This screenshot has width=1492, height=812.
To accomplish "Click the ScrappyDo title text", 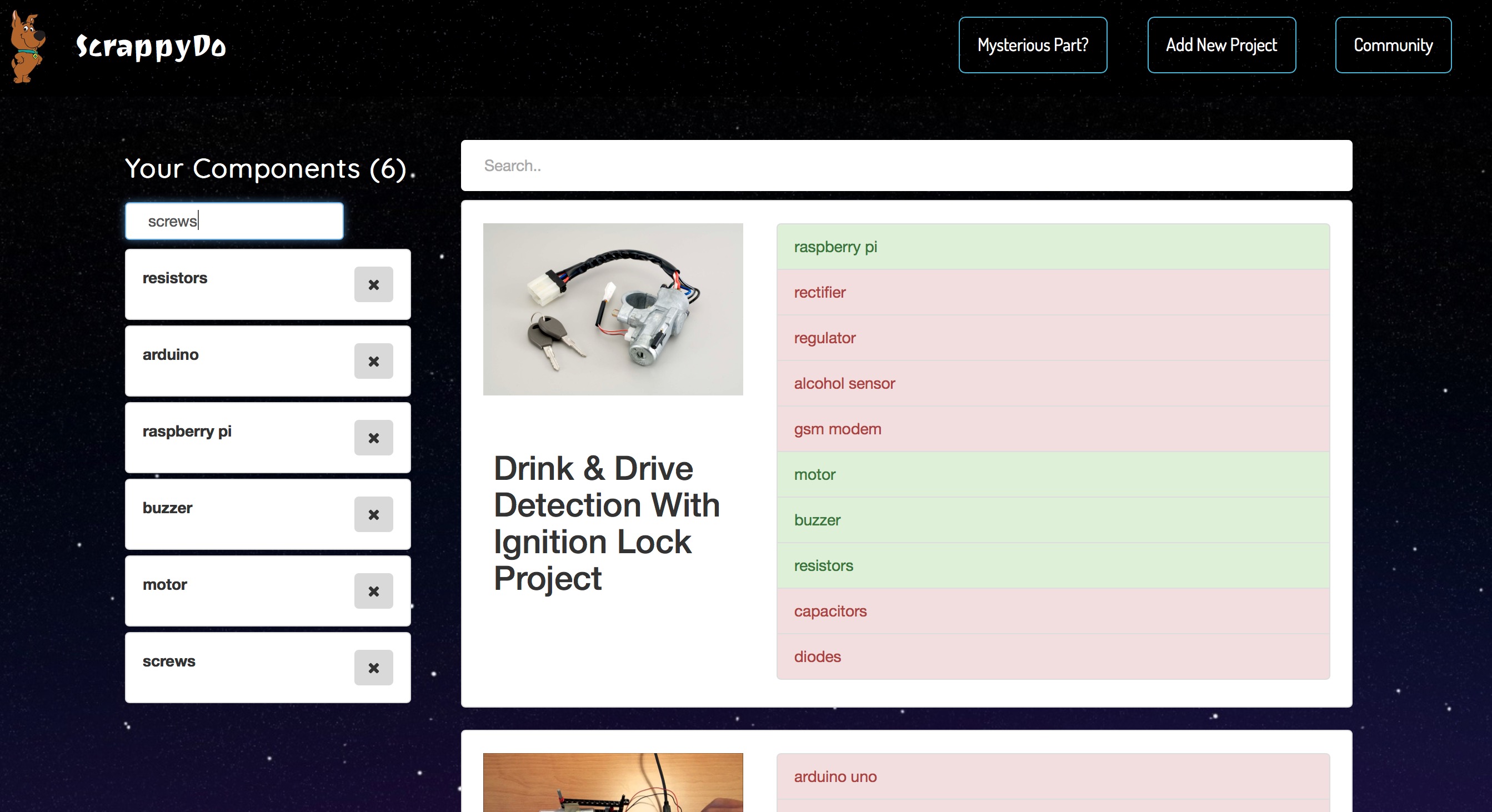I will 151,46.
